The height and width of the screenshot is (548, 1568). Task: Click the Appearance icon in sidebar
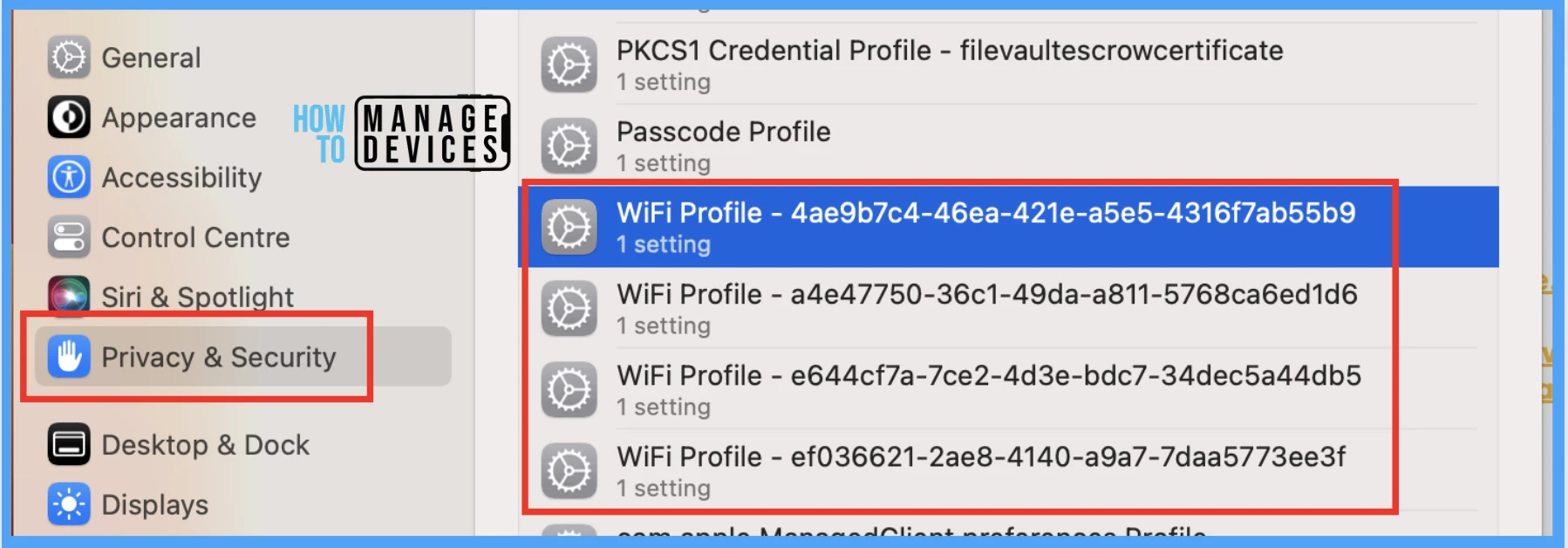click(69, 117)
